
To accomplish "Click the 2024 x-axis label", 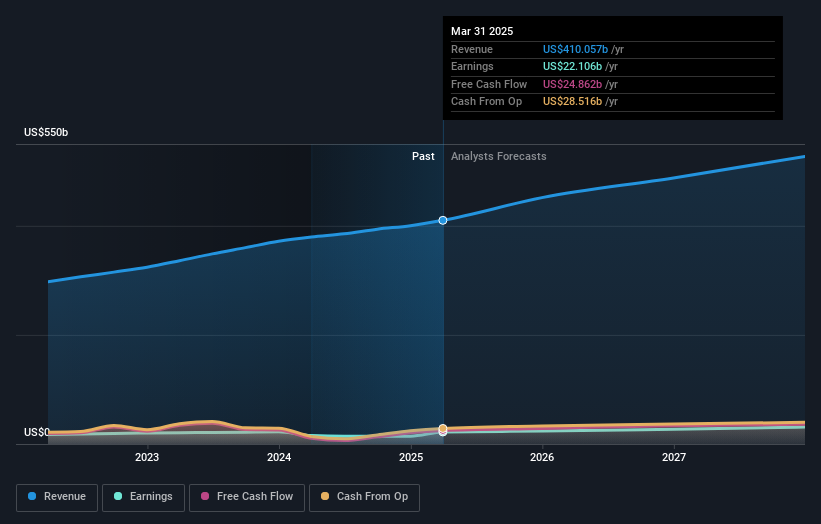I will tap(279, 457).
